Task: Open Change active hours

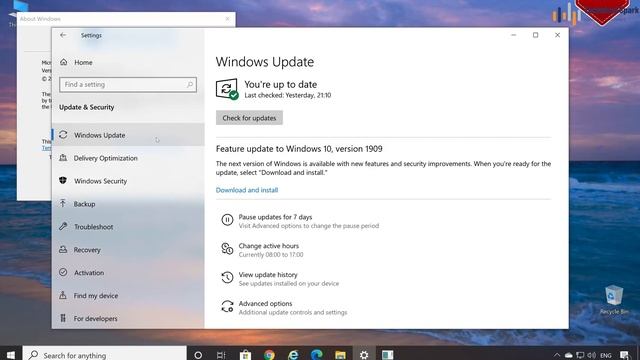Action: pos(269,246)
